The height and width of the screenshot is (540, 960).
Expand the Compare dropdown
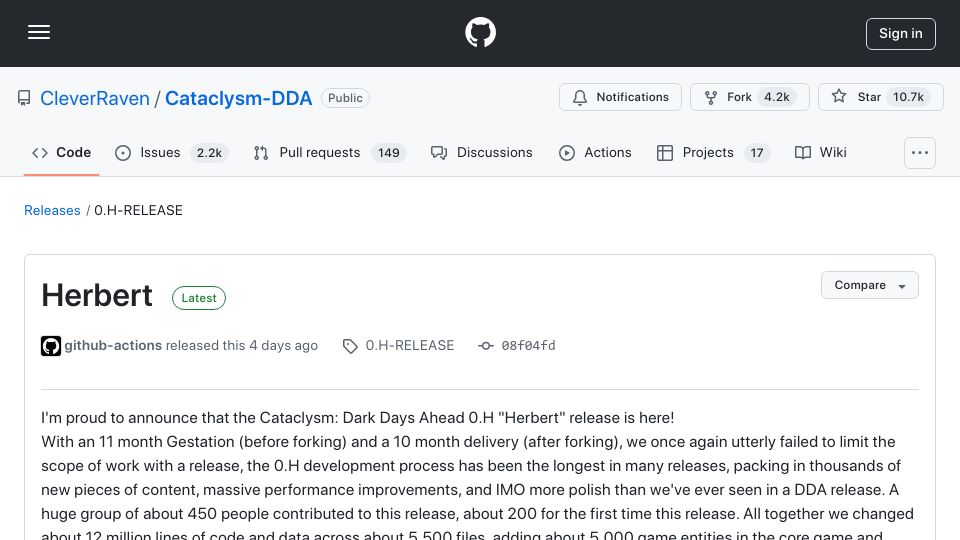pyautogui.click(x=869, y=285)
